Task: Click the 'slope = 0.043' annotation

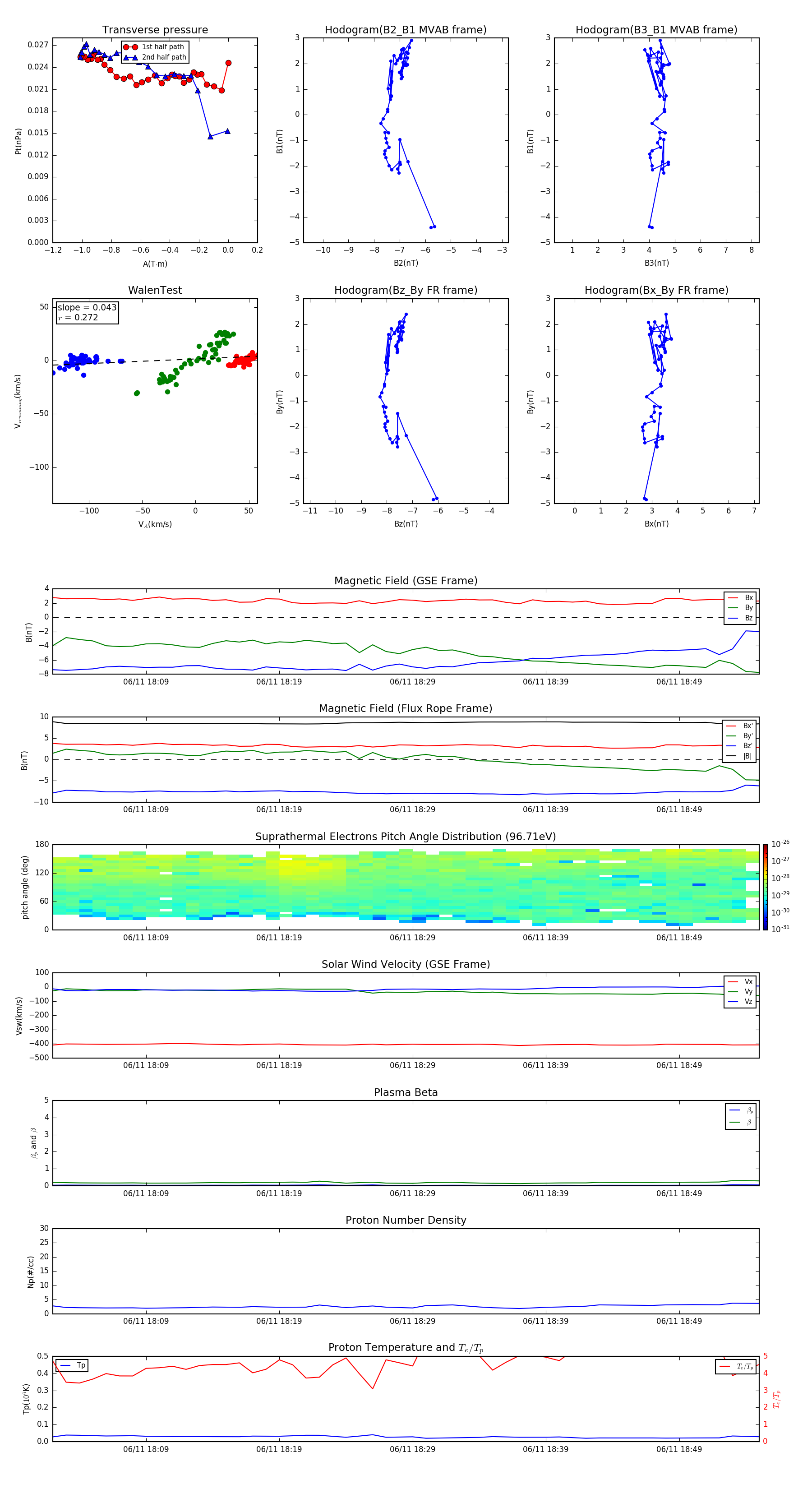Action: click(x=87, y=308)
